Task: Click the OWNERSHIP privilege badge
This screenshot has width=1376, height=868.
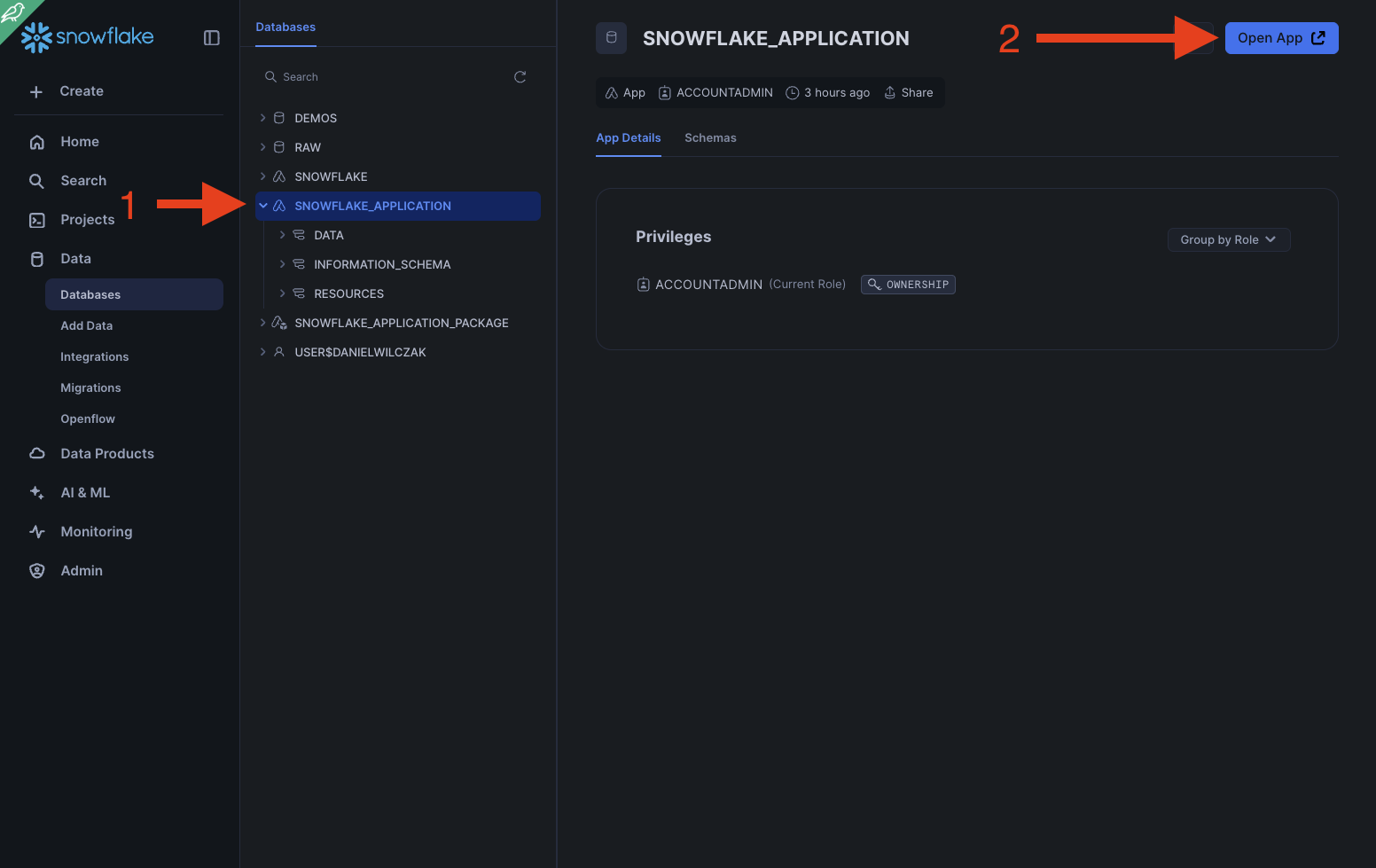Action: point(908,285)
